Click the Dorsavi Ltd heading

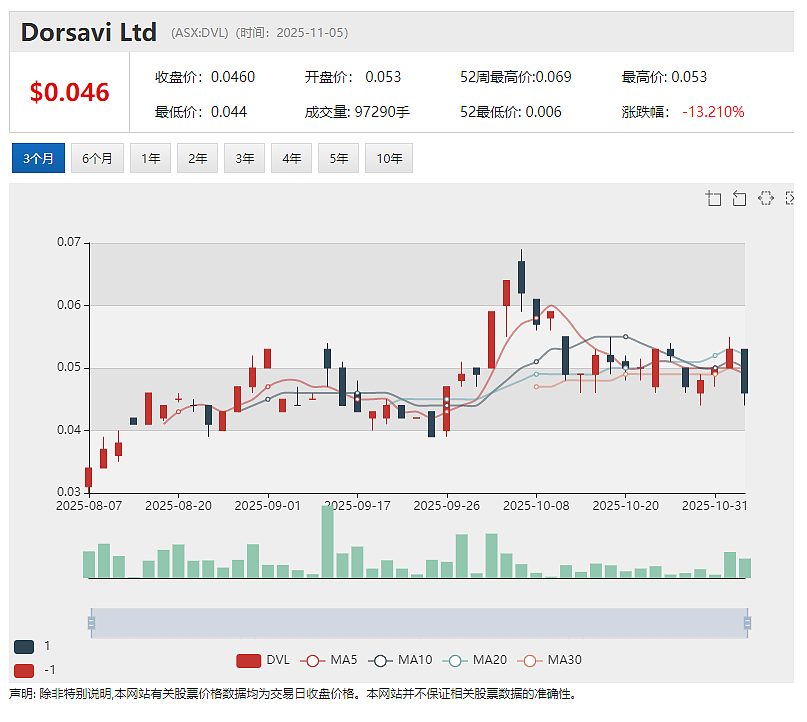click(89, 32)
